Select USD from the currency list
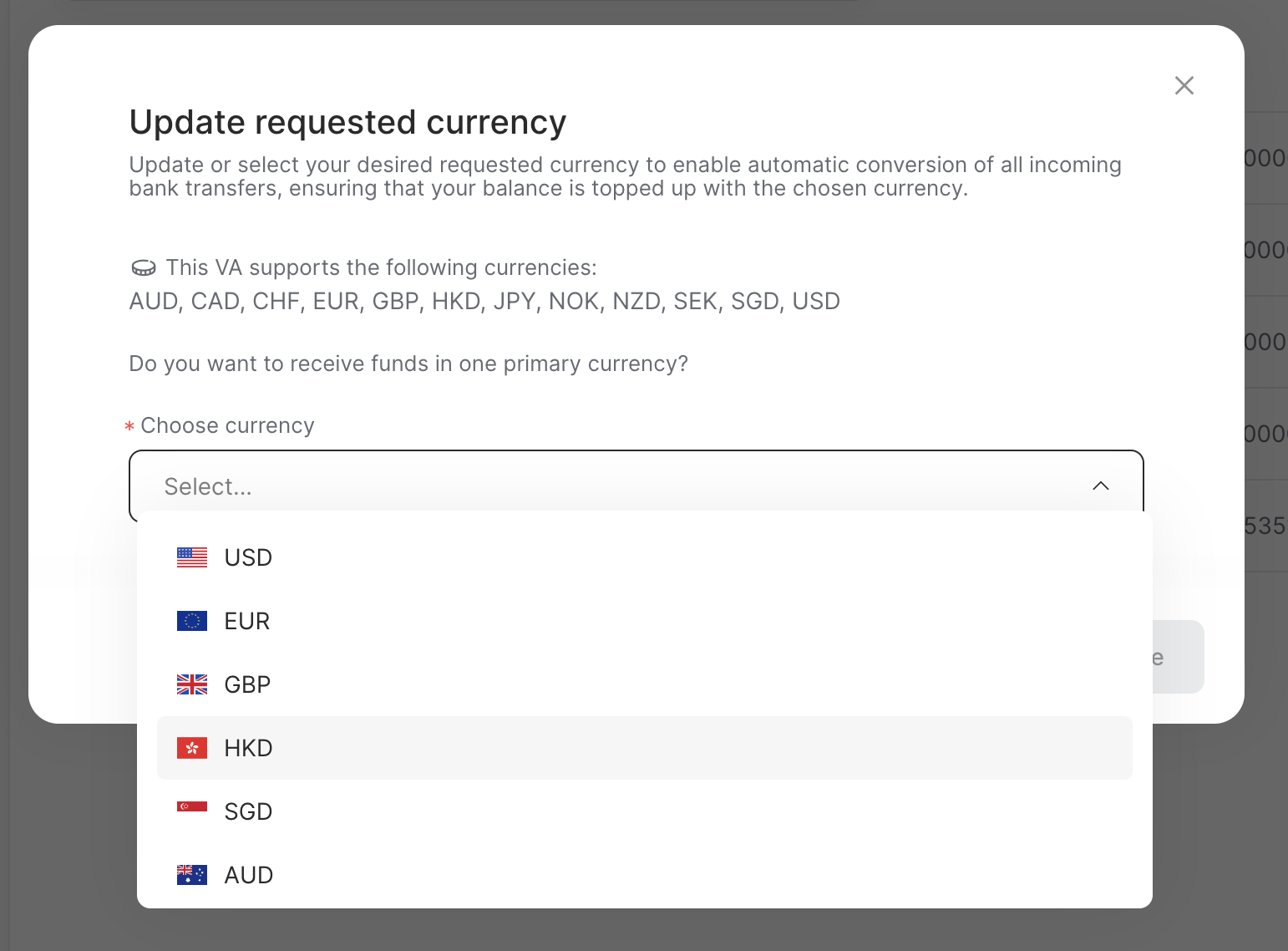This screenshot has width=1288, height=951. [248, 557]
